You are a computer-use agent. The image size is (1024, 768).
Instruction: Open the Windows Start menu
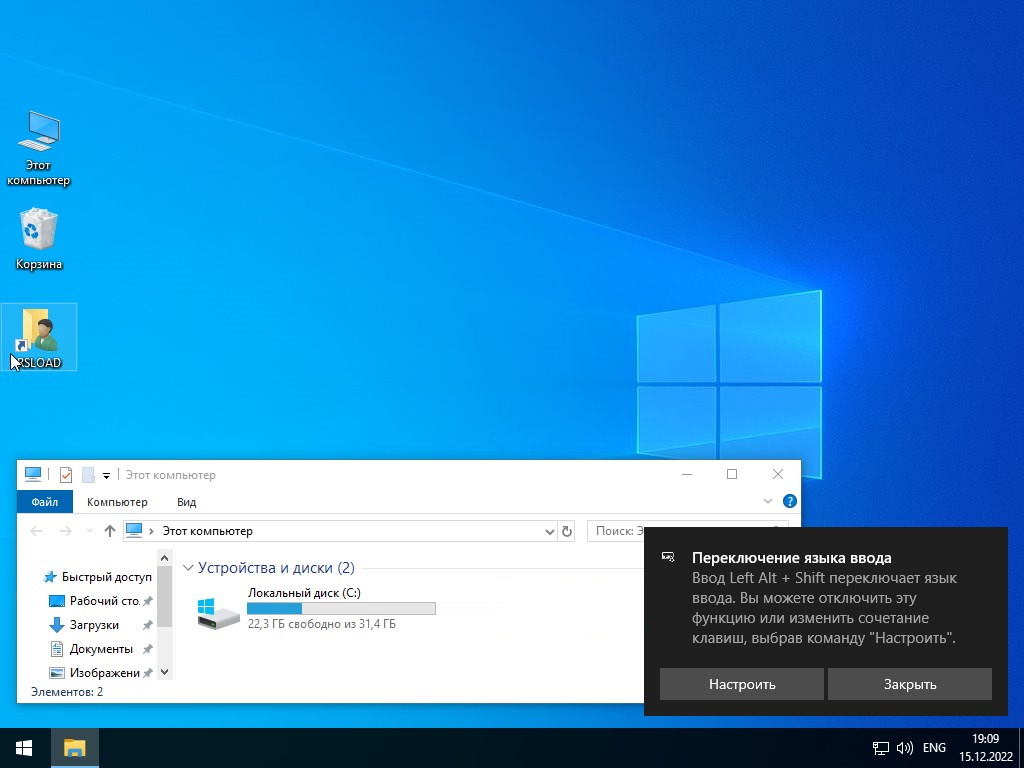24,747
